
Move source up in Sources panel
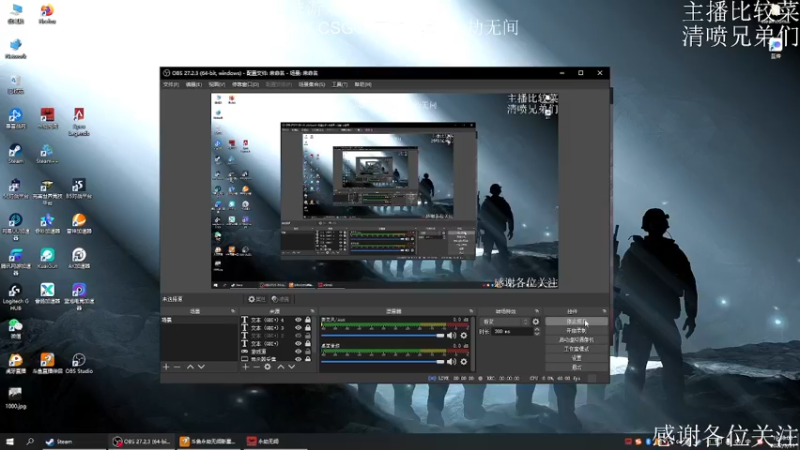tap(281, 367)
